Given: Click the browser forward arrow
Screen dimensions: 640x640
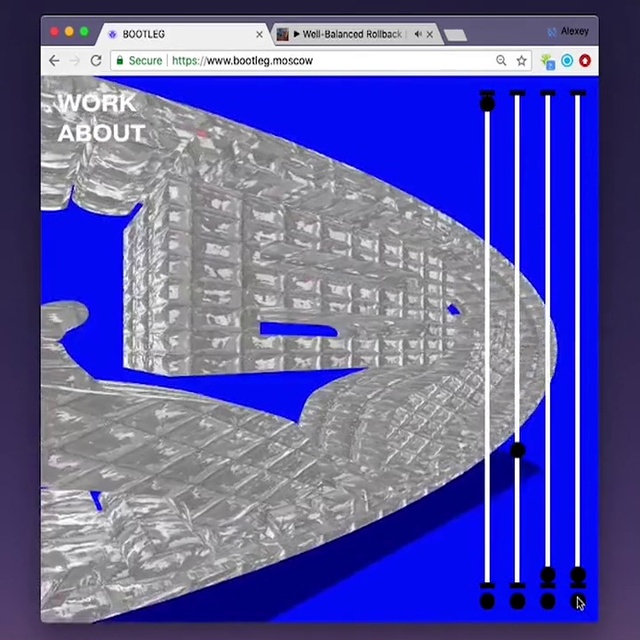Looking at the screenshot, I should [x=74, y=61].
